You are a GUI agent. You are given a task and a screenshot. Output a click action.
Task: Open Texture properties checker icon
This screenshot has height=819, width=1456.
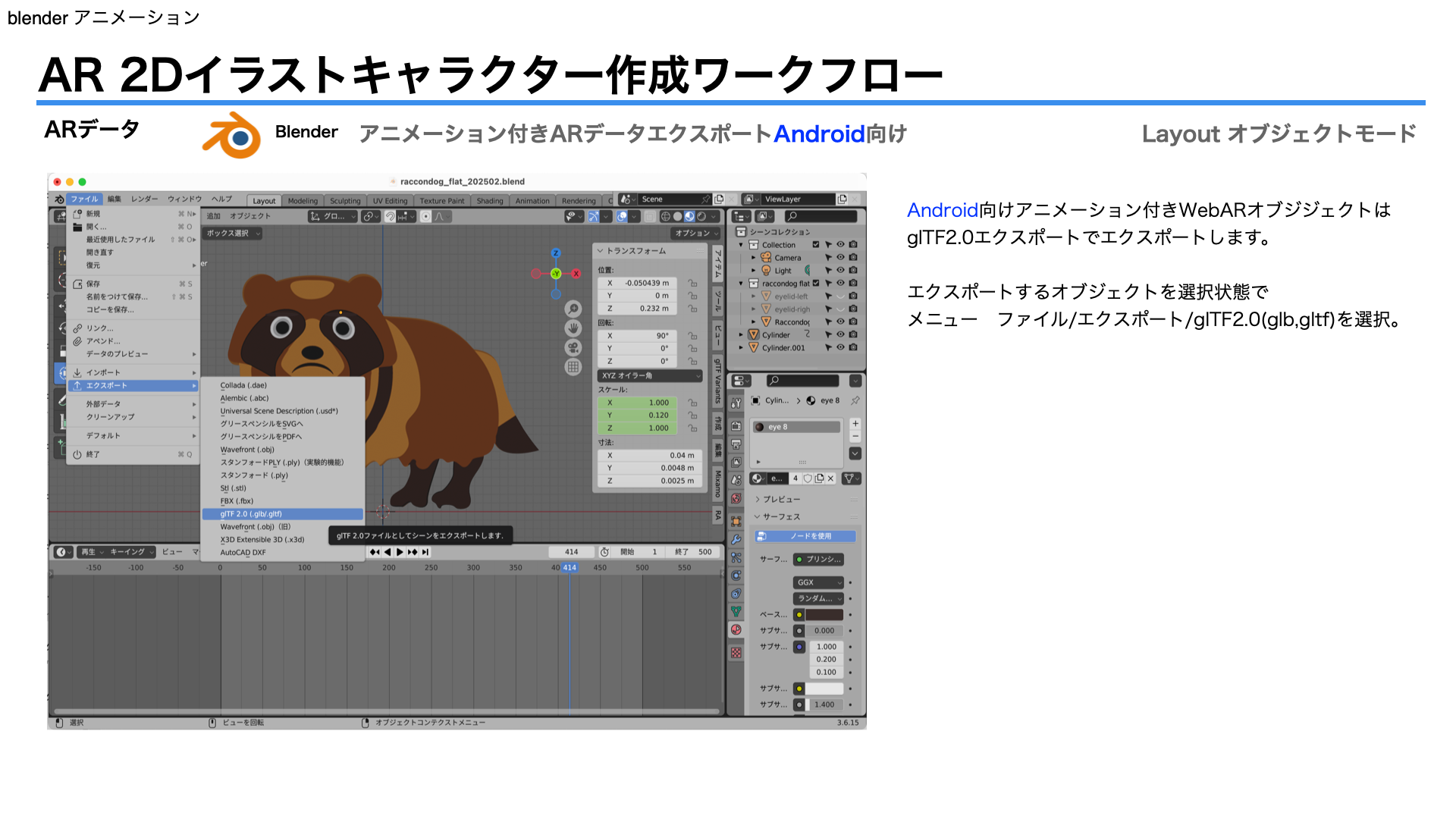[736, 653]
